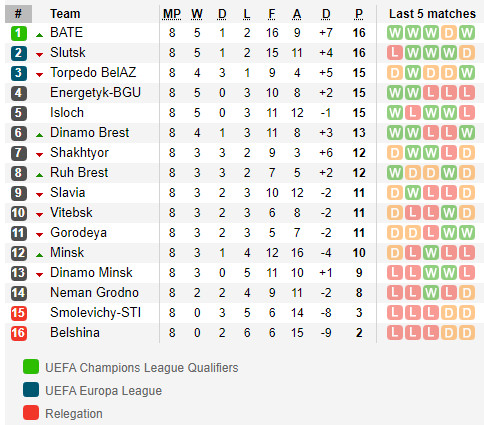Open the Neman Grodno team link

(94, 293)
